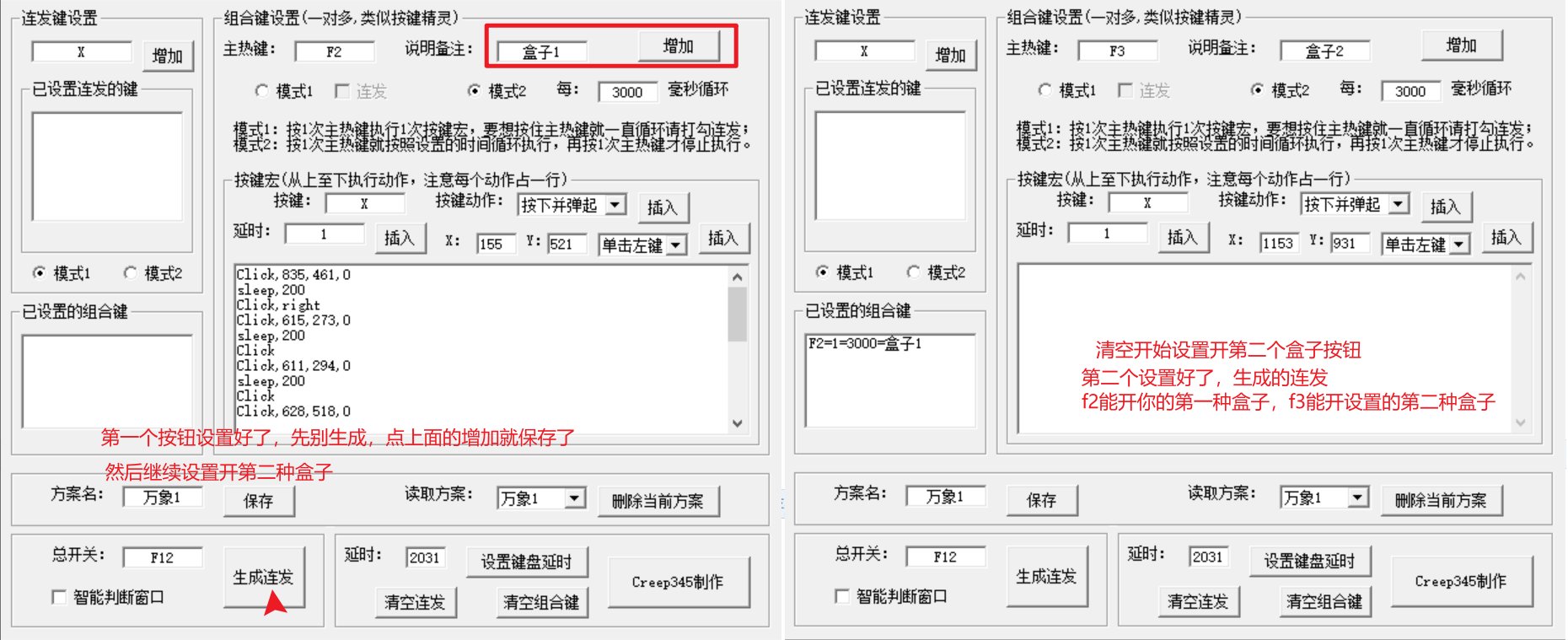Click 插入 next to 延时 field in left window
1568x640 pixels.
[400, 238]
